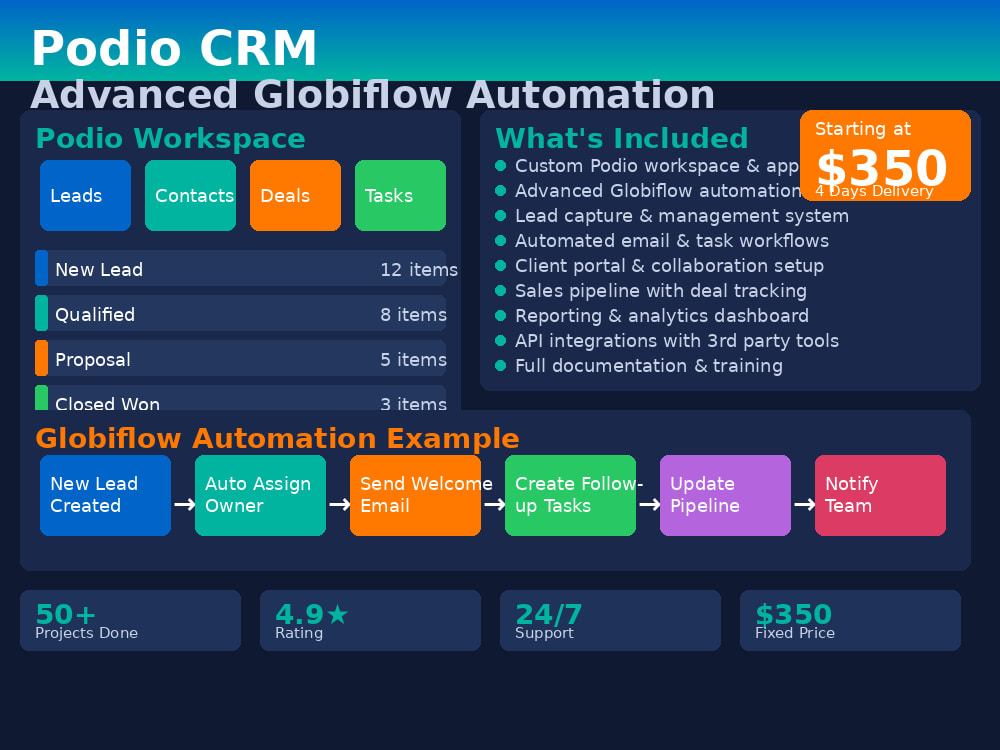The height and width of the screenshot is (750, 1000).
Task: Open the Leads app tile
Action: point(85,195)
